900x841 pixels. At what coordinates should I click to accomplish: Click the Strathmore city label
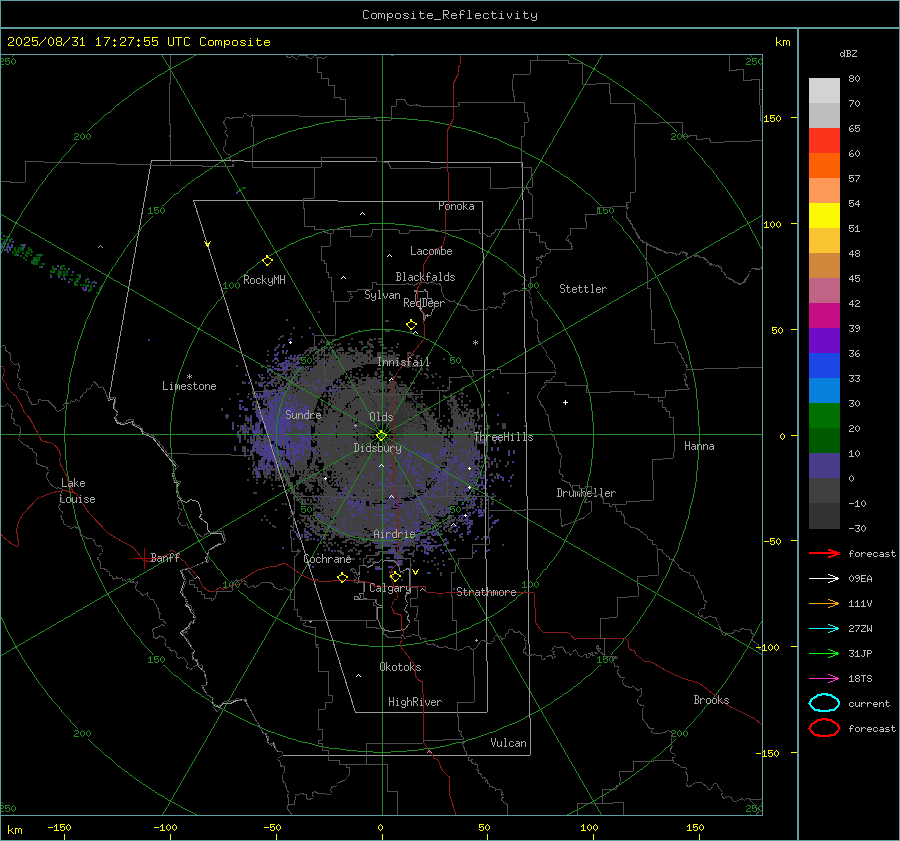(x=486, y=592)
